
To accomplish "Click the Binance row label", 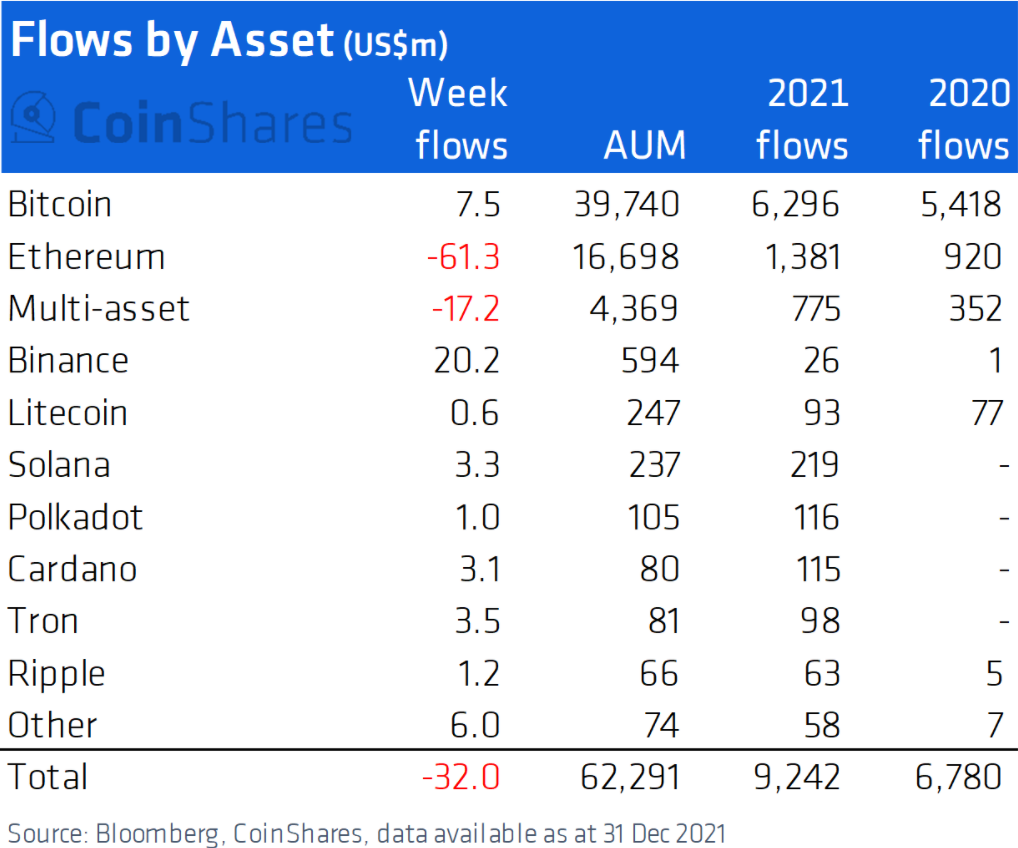I will (68, 360).
